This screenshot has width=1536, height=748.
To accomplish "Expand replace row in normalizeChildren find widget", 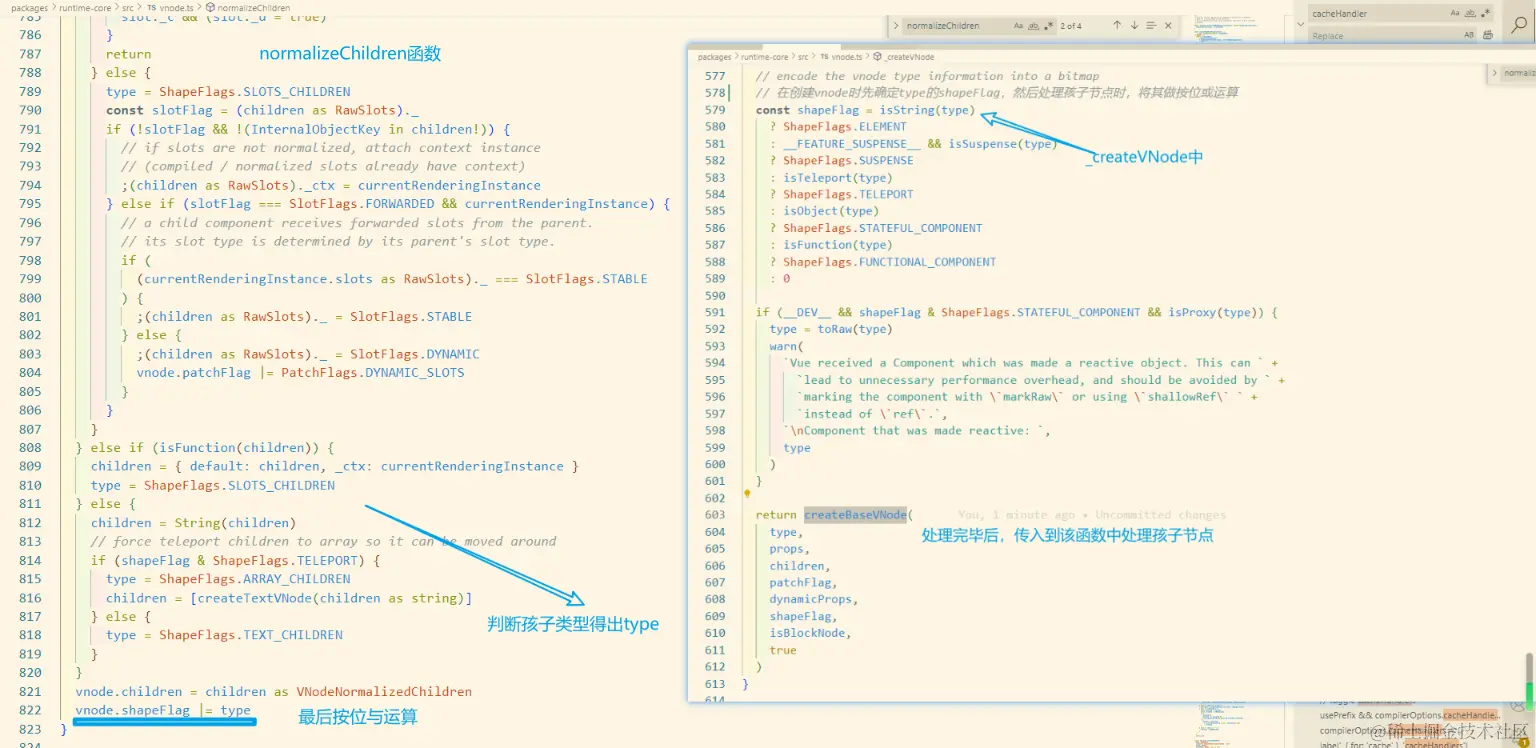I will pyautogui.click(x=896, y=25).
